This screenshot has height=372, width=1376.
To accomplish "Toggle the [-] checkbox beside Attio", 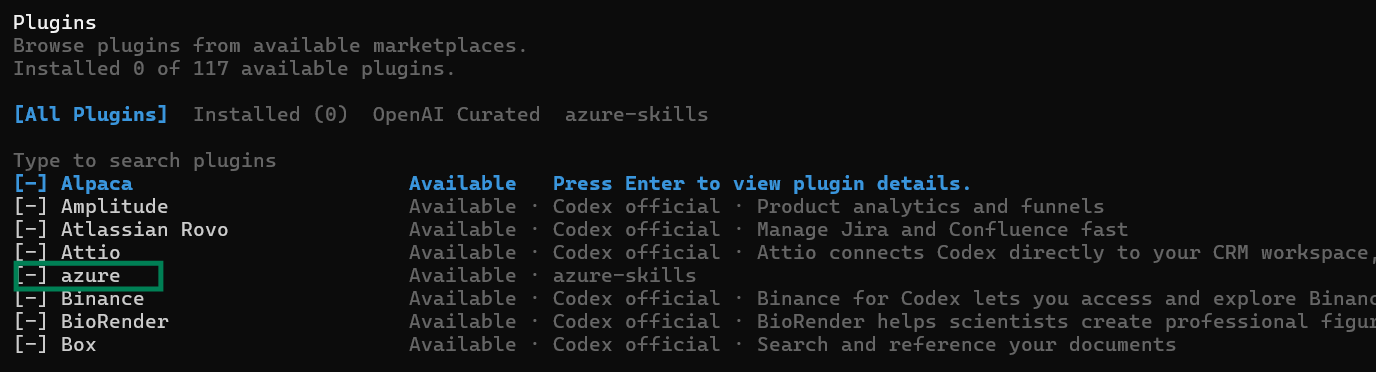I will tap(31, 253).
